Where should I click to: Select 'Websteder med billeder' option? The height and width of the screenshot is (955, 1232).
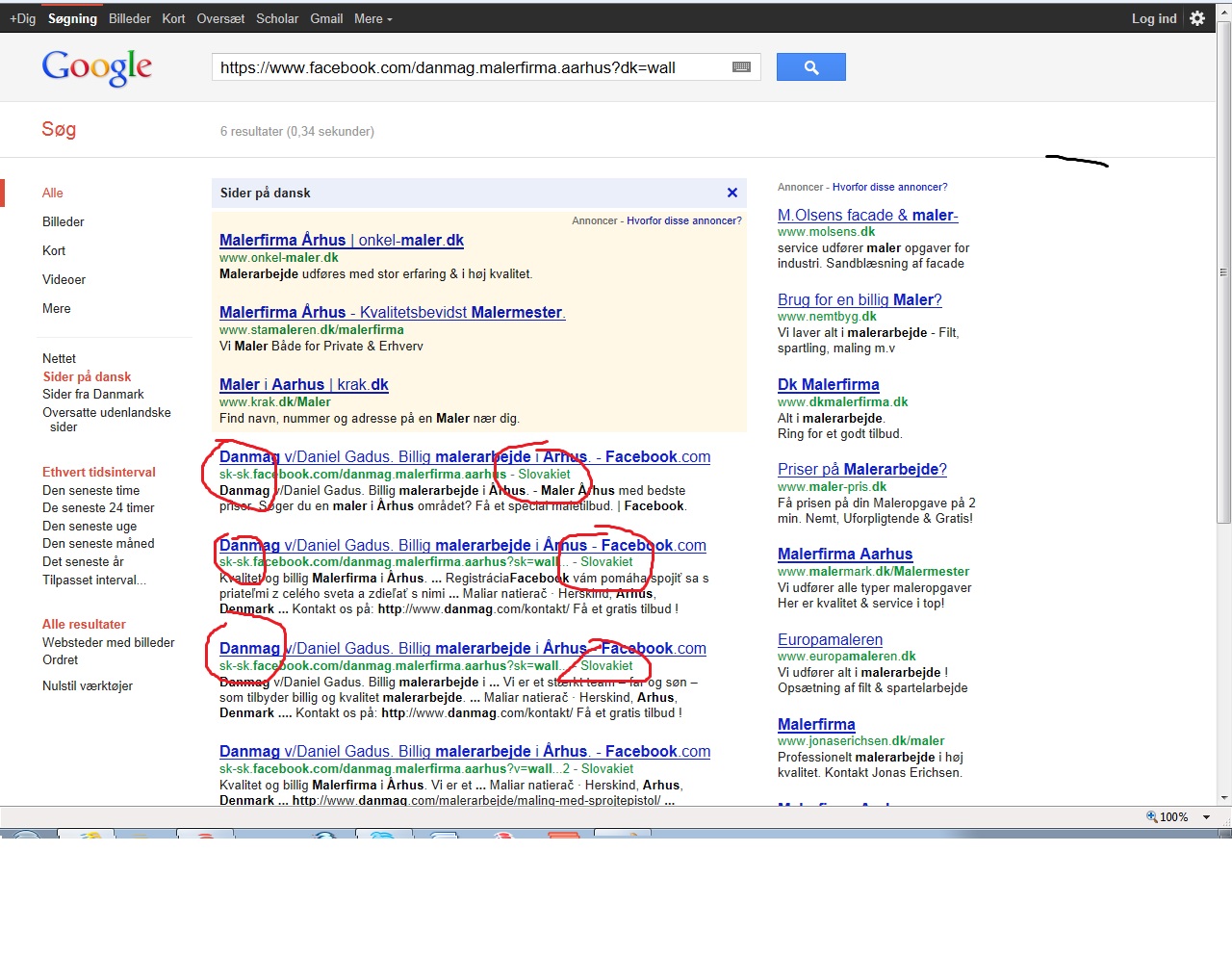109,642
